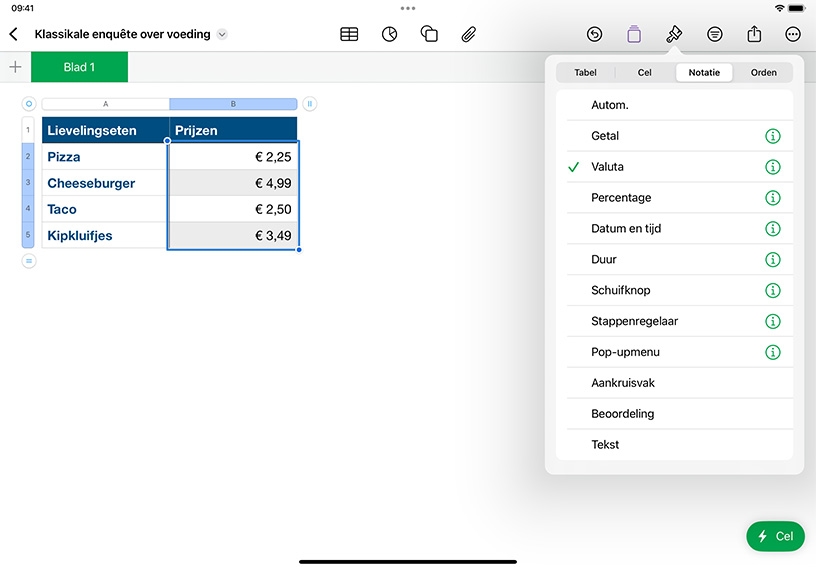
Task: Select the Kipkluifjes cell
Action: tap(106, 235)
